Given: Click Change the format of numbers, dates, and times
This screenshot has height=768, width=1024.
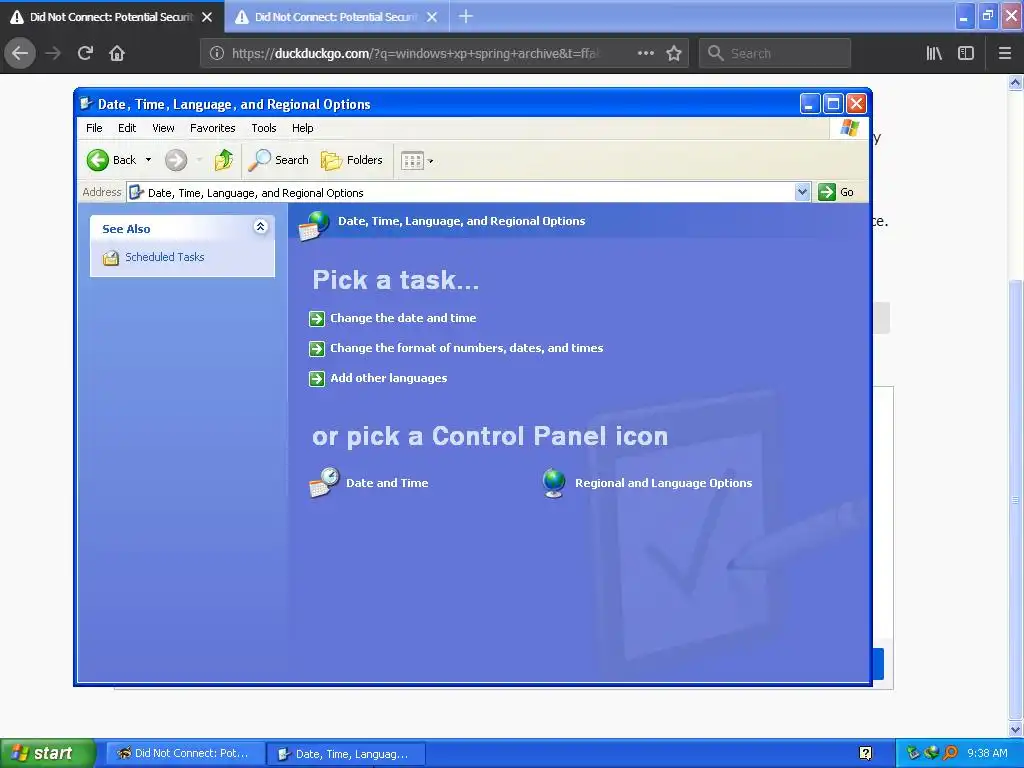Looking at the screenshot, I should click(x=466, y=348).
